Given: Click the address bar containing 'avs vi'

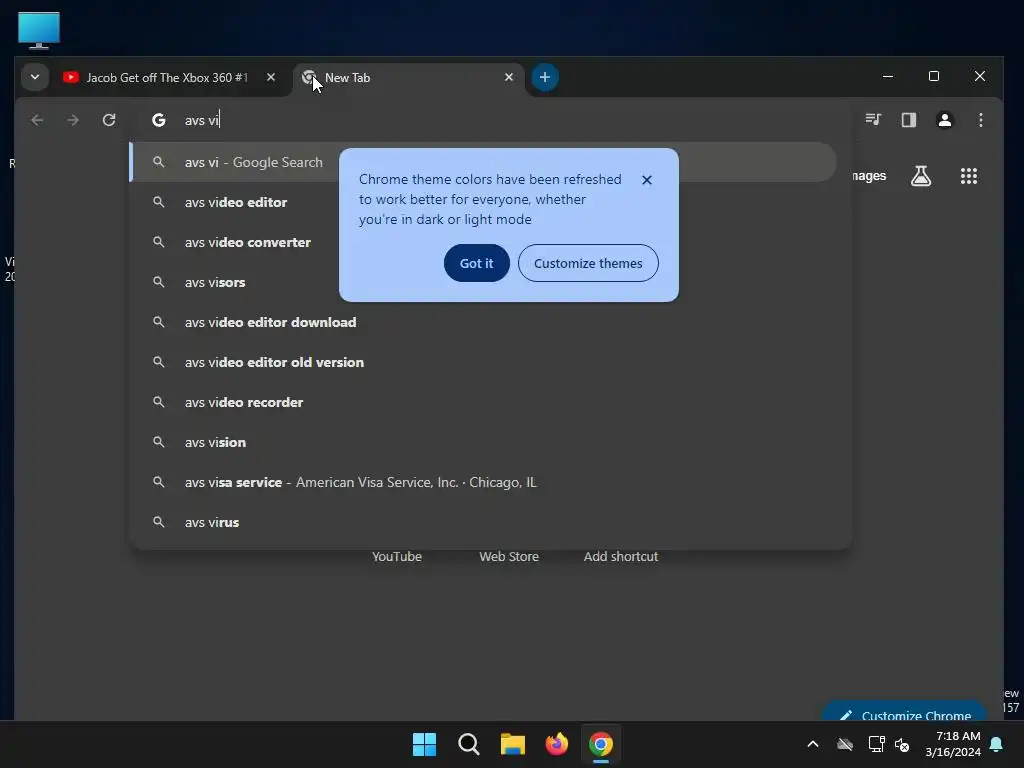Looking at the screenshot, I should tap(490, 120).
